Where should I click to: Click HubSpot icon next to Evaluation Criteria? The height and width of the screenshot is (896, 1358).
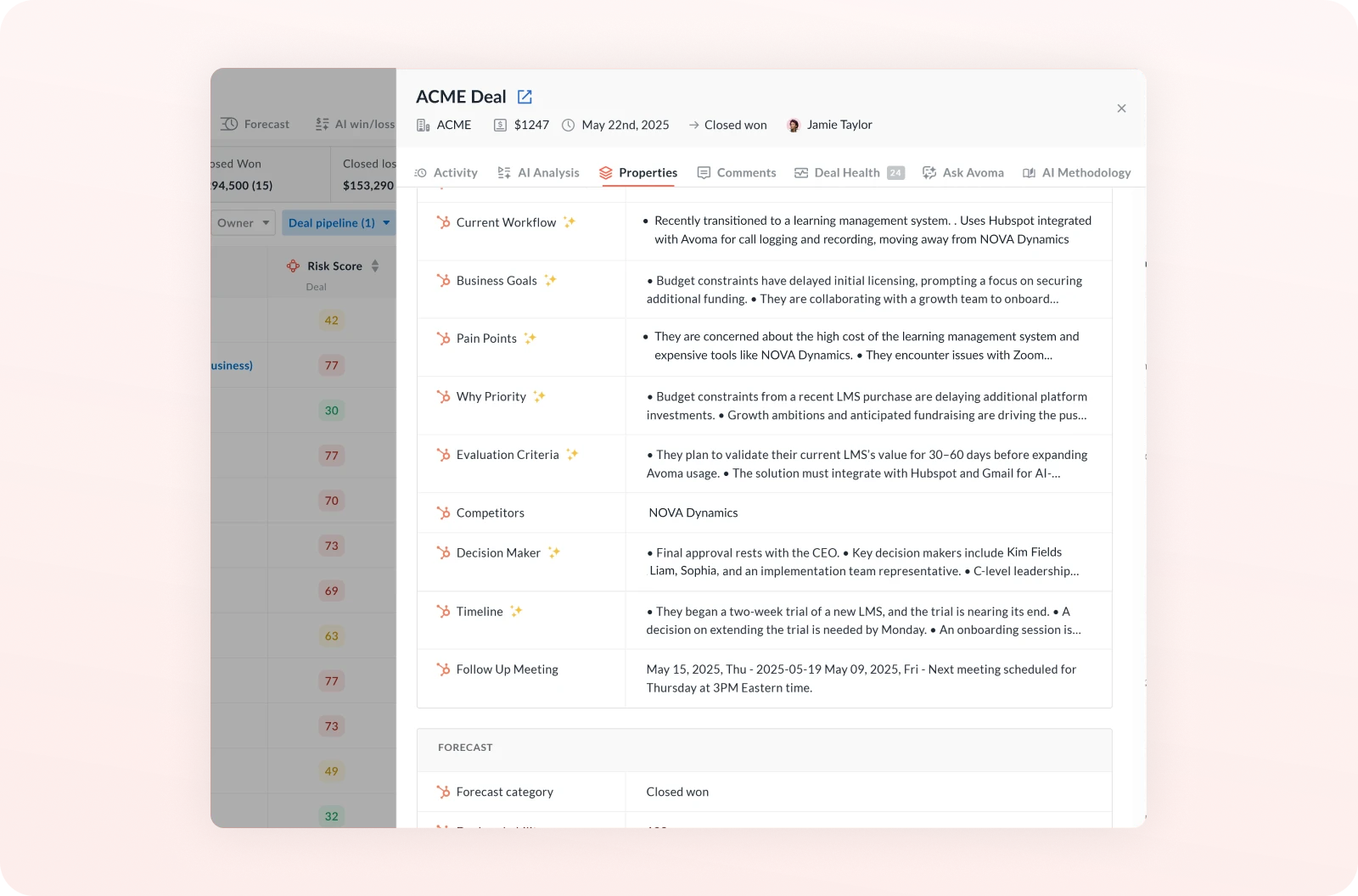[x=443, y=455]
